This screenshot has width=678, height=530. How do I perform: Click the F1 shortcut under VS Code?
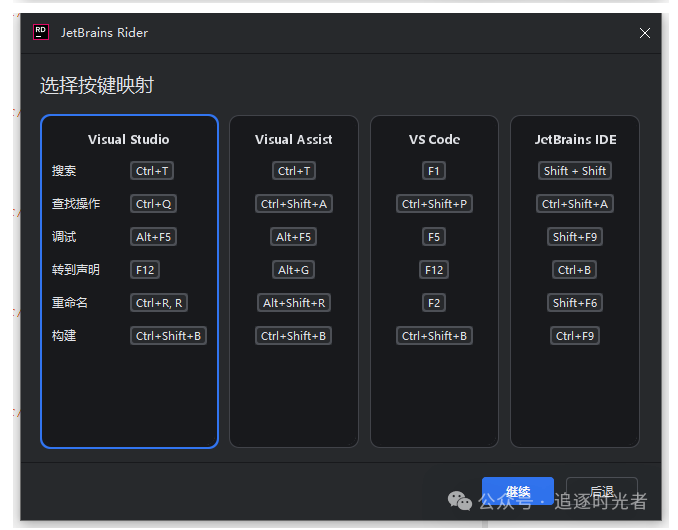click(434, 171)
